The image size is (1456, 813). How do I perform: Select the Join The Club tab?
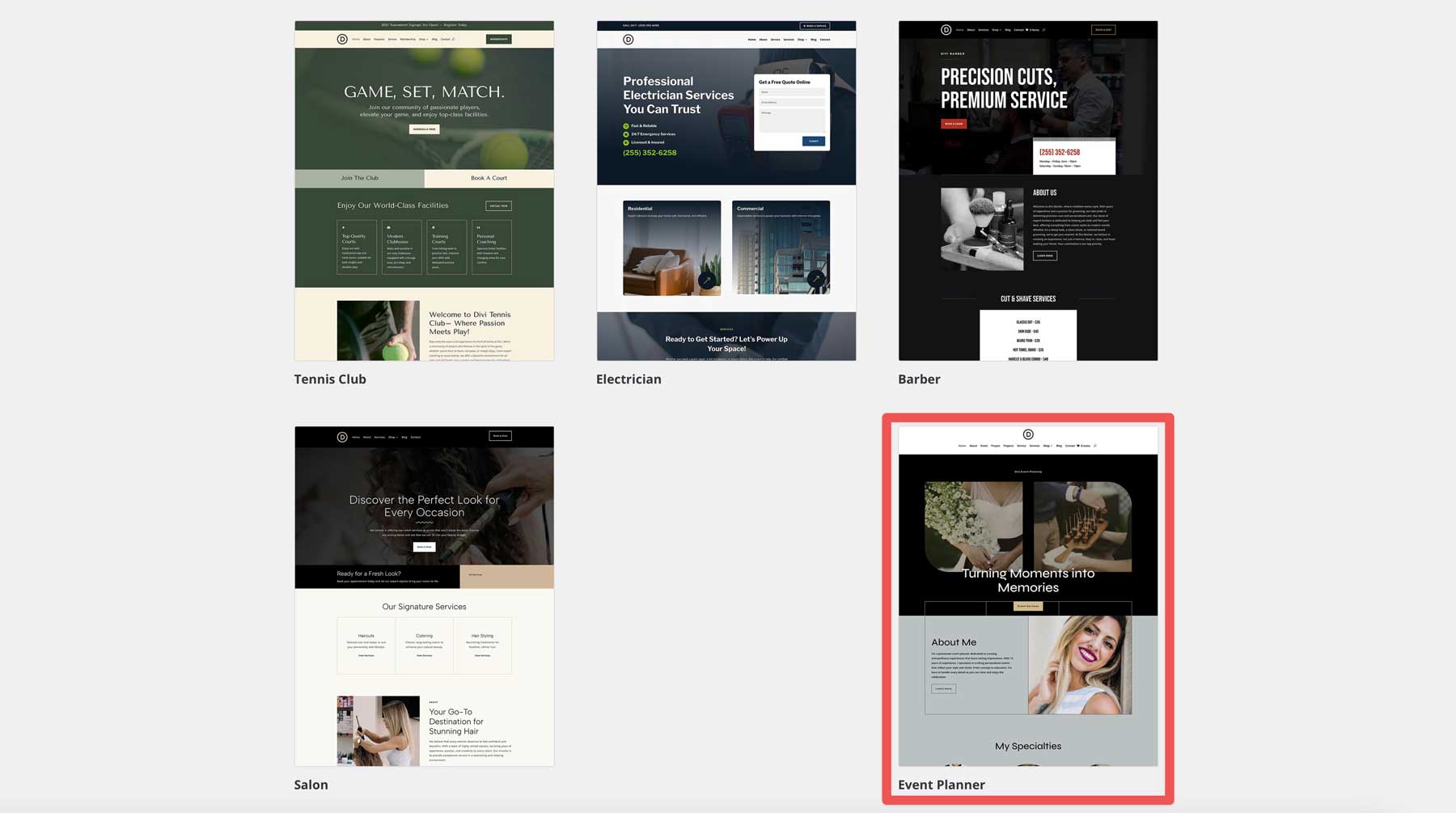tap(358, 178)
